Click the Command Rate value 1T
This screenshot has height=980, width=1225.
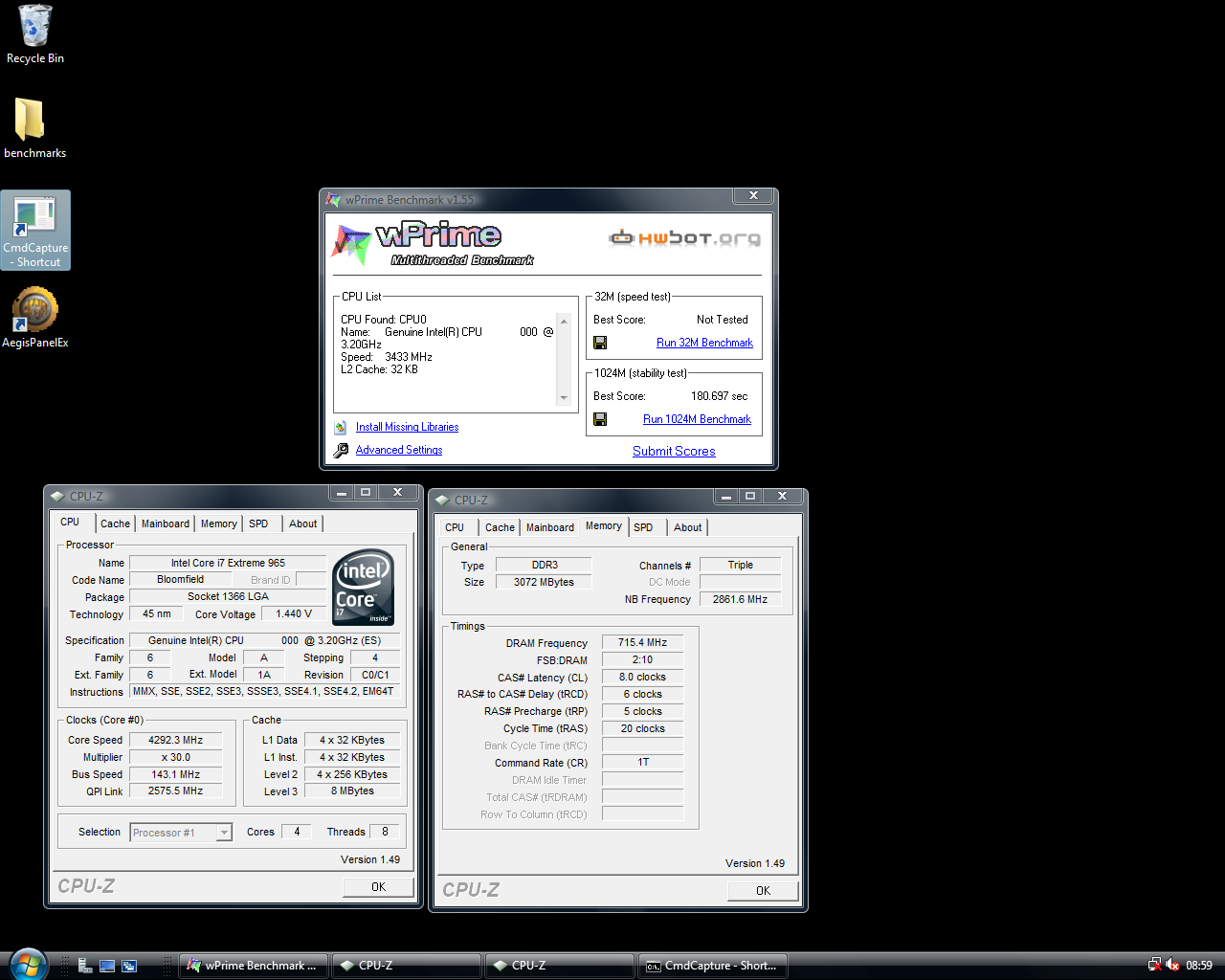point(642,763)
